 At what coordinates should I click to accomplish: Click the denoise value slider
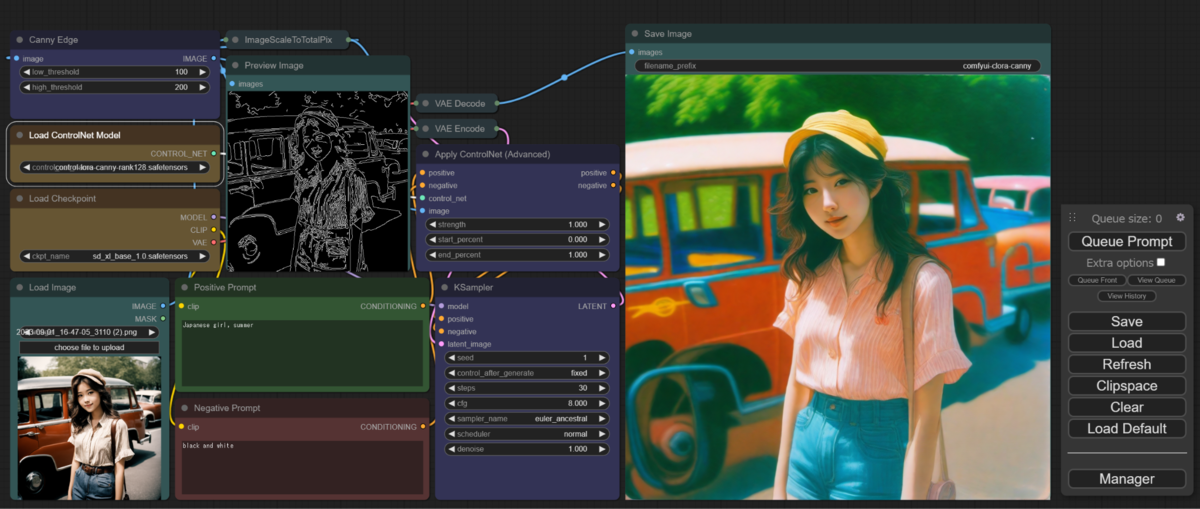click(x=526, y=450)
